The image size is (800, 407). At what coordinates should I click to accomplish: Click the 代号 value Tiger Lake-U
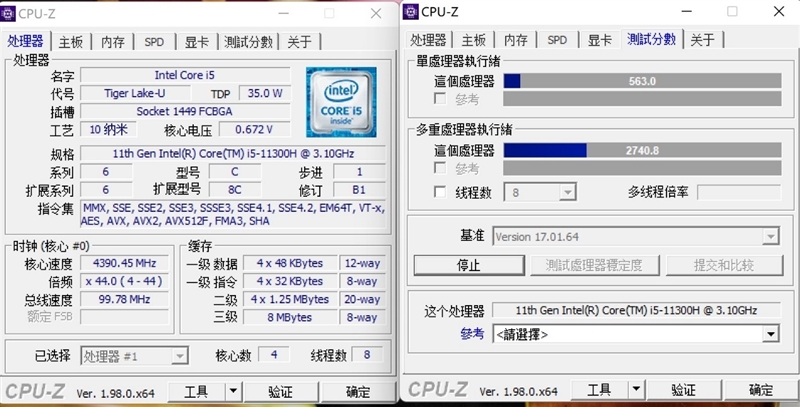[135, 93]
